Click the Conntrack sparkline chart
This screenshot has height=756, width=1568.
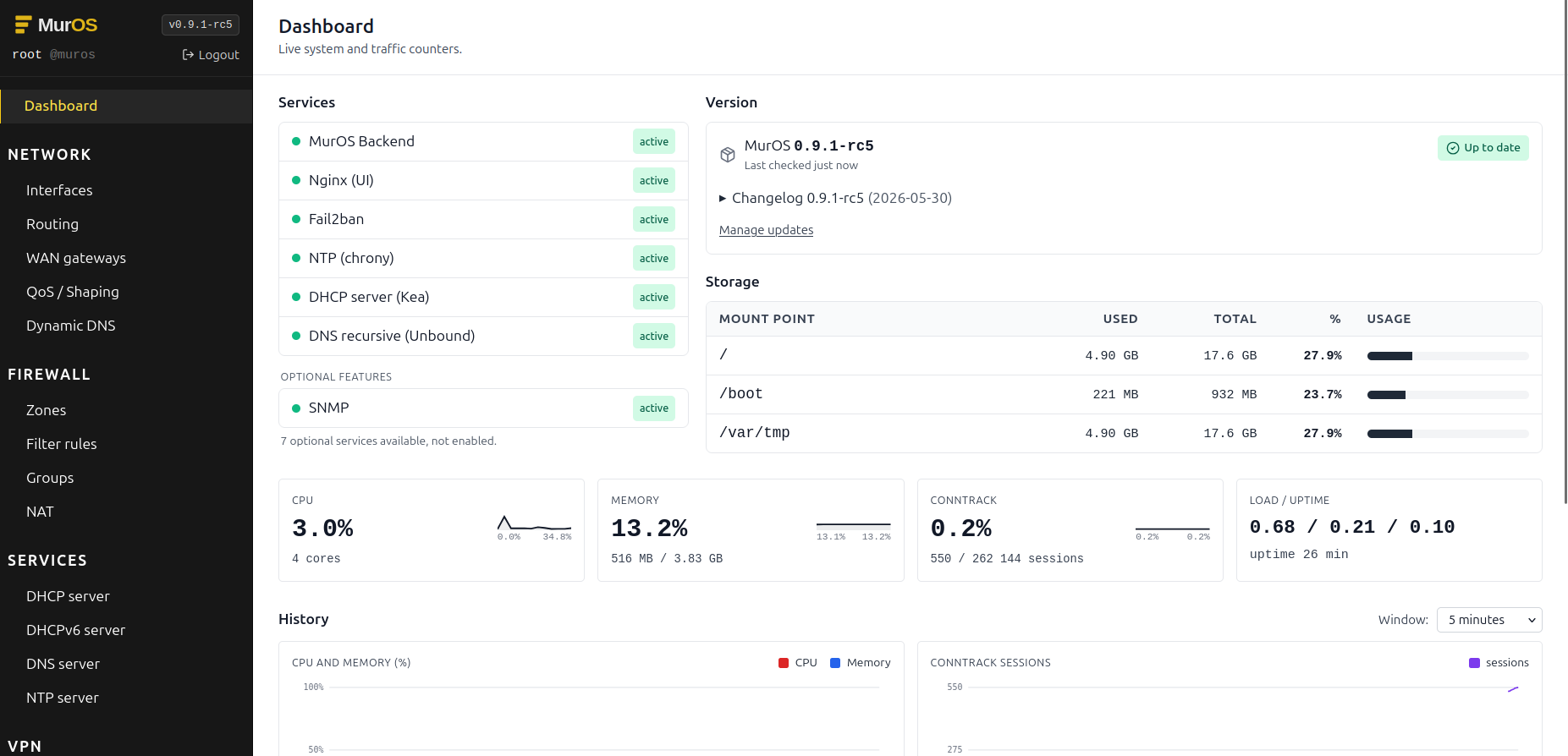point(1172,529)
